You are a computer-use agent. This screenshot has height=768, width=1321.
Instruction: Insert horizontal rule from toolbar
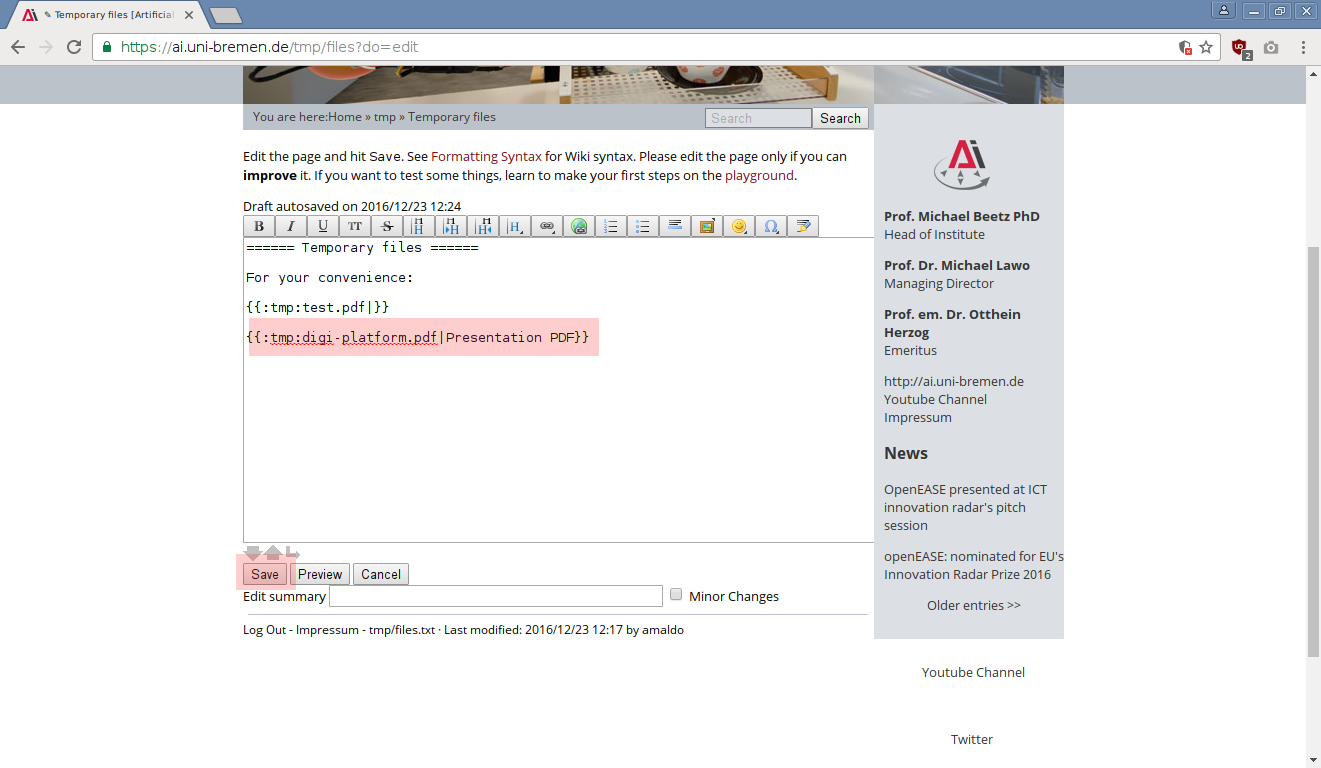[x=675, y=226]
